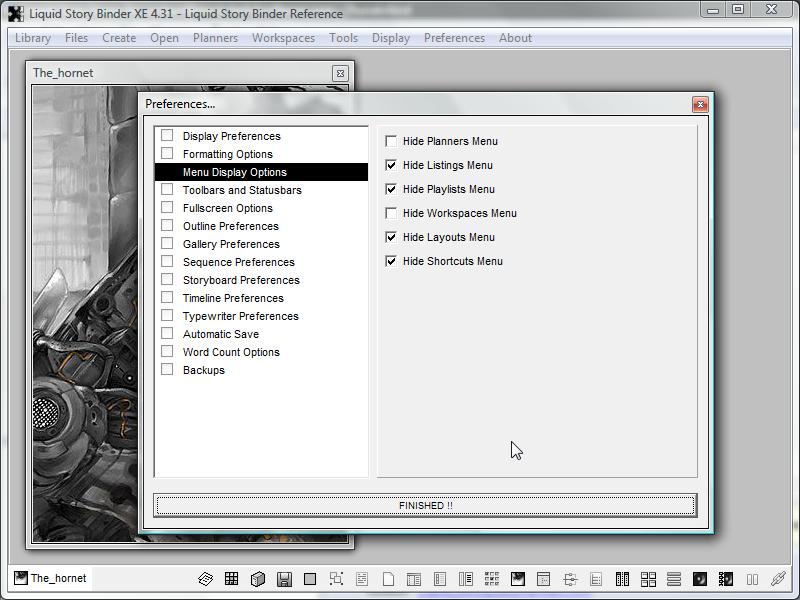Click the stacked layers icon in bottom toolbar

pyautogui.click(x=205, y=579)
